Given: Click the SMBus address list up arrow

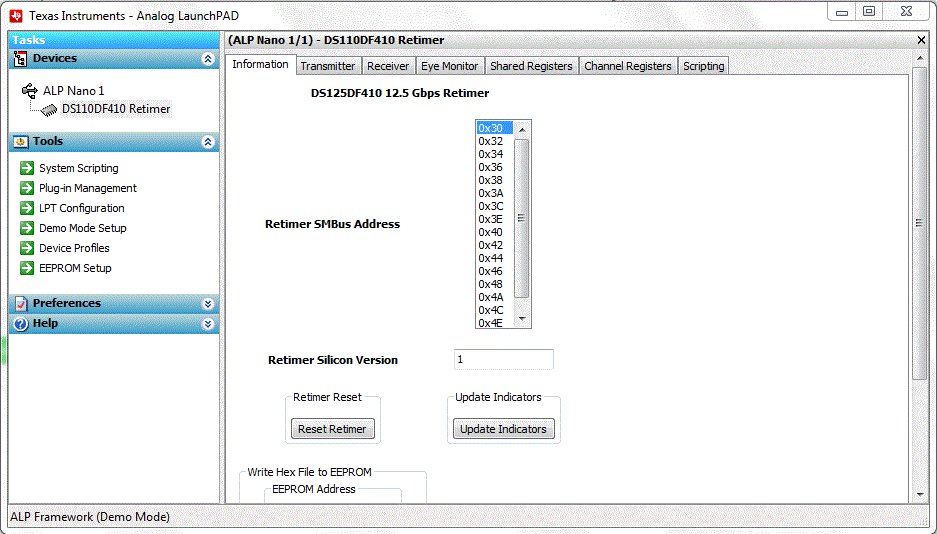Looking at the screenshot, I should [522, 130].
